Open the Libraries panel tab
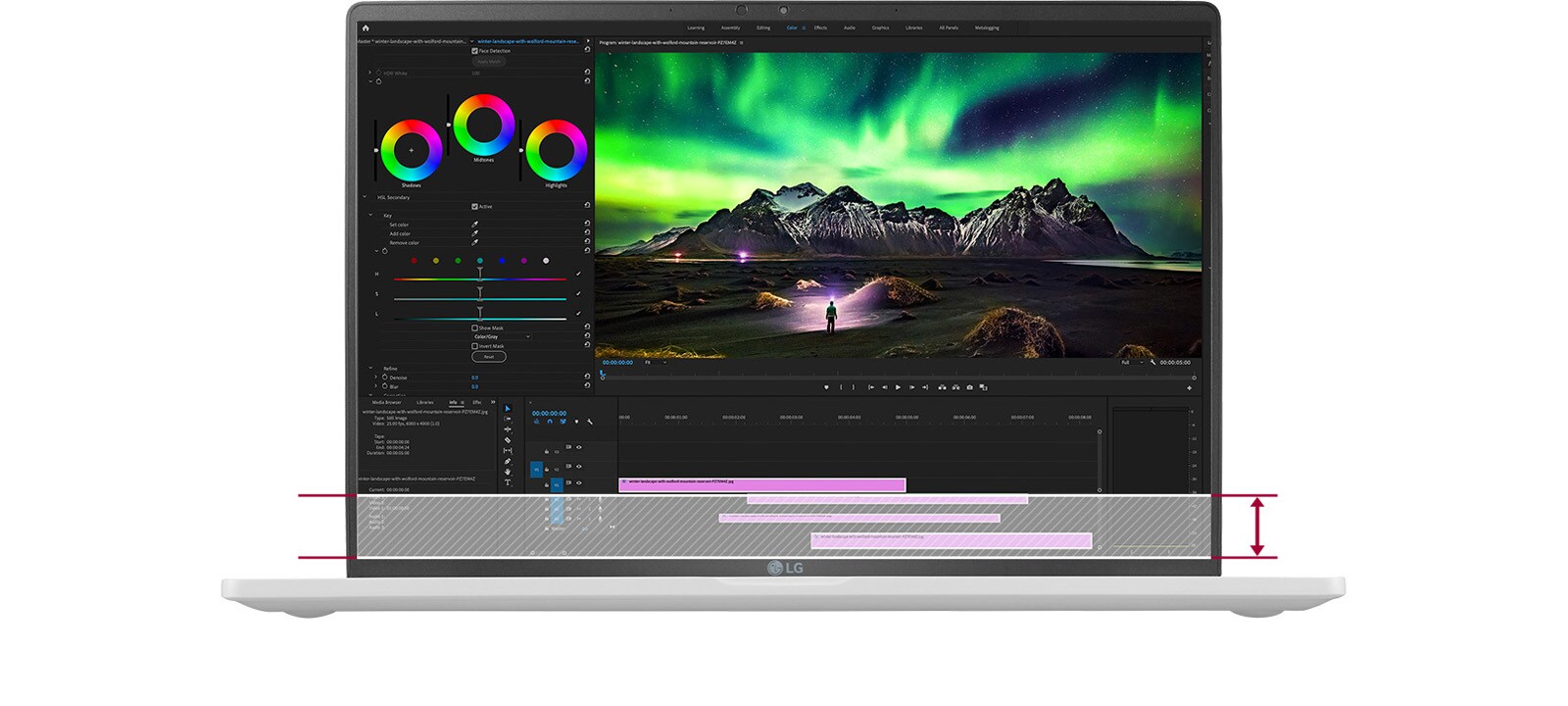 click(424, 402)
